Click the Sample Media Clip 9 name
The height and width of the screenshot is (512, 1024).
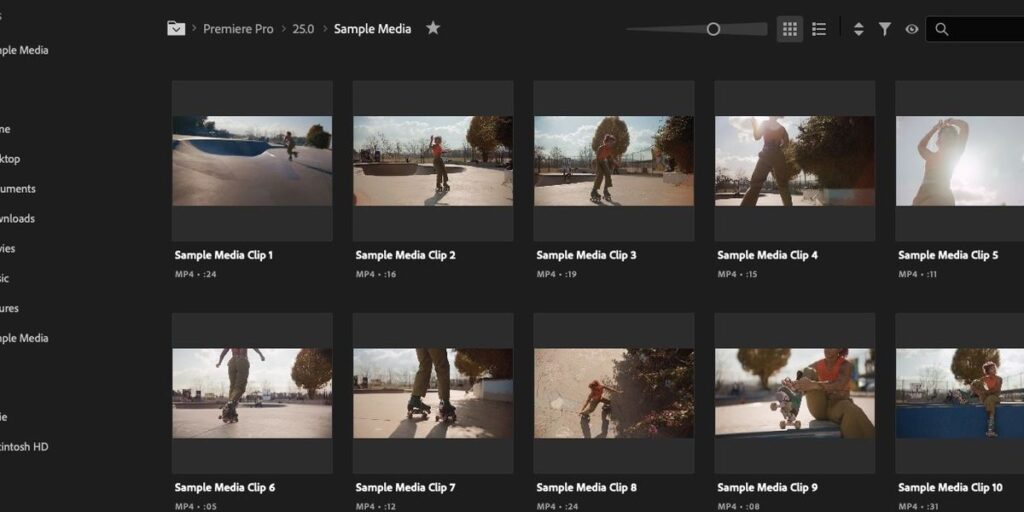click(x=767, y=488)
